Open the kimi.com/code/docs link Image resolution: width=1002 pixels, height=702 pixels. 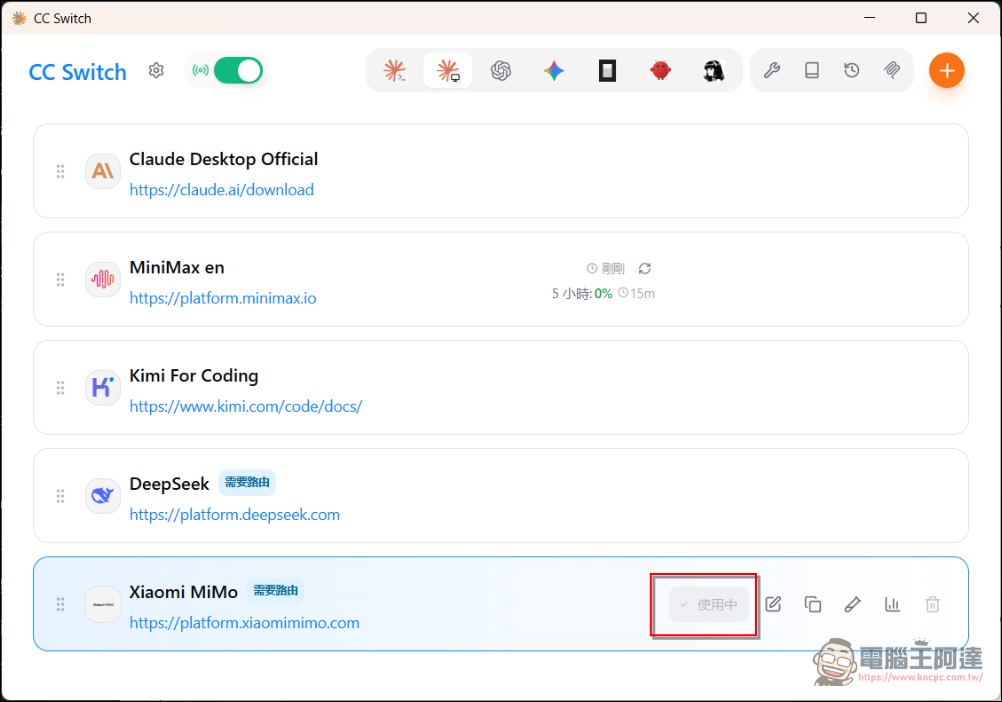pos(246,406)
